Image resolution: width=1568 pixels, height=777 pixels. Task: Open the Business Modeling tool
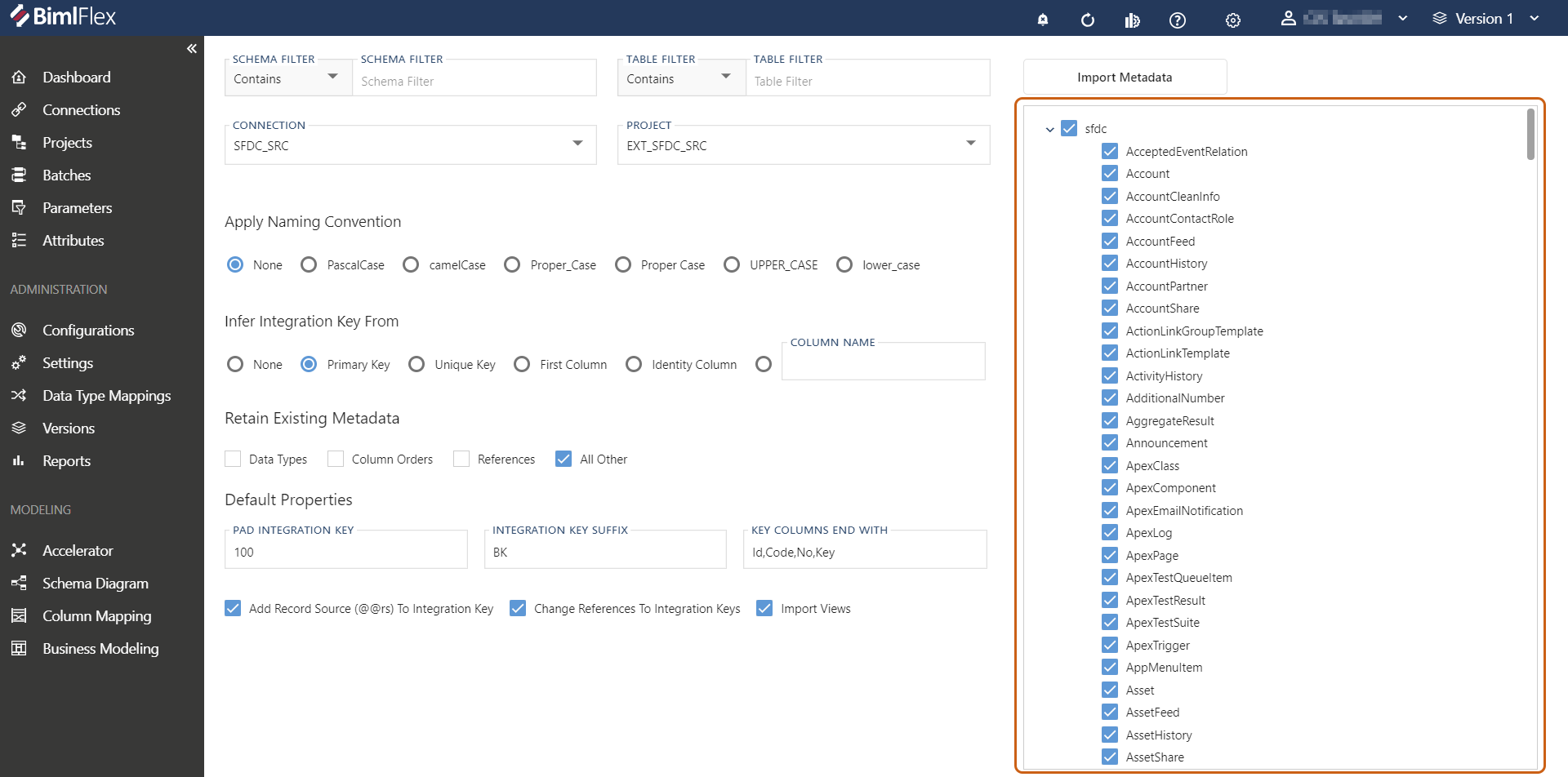point(100,648)
